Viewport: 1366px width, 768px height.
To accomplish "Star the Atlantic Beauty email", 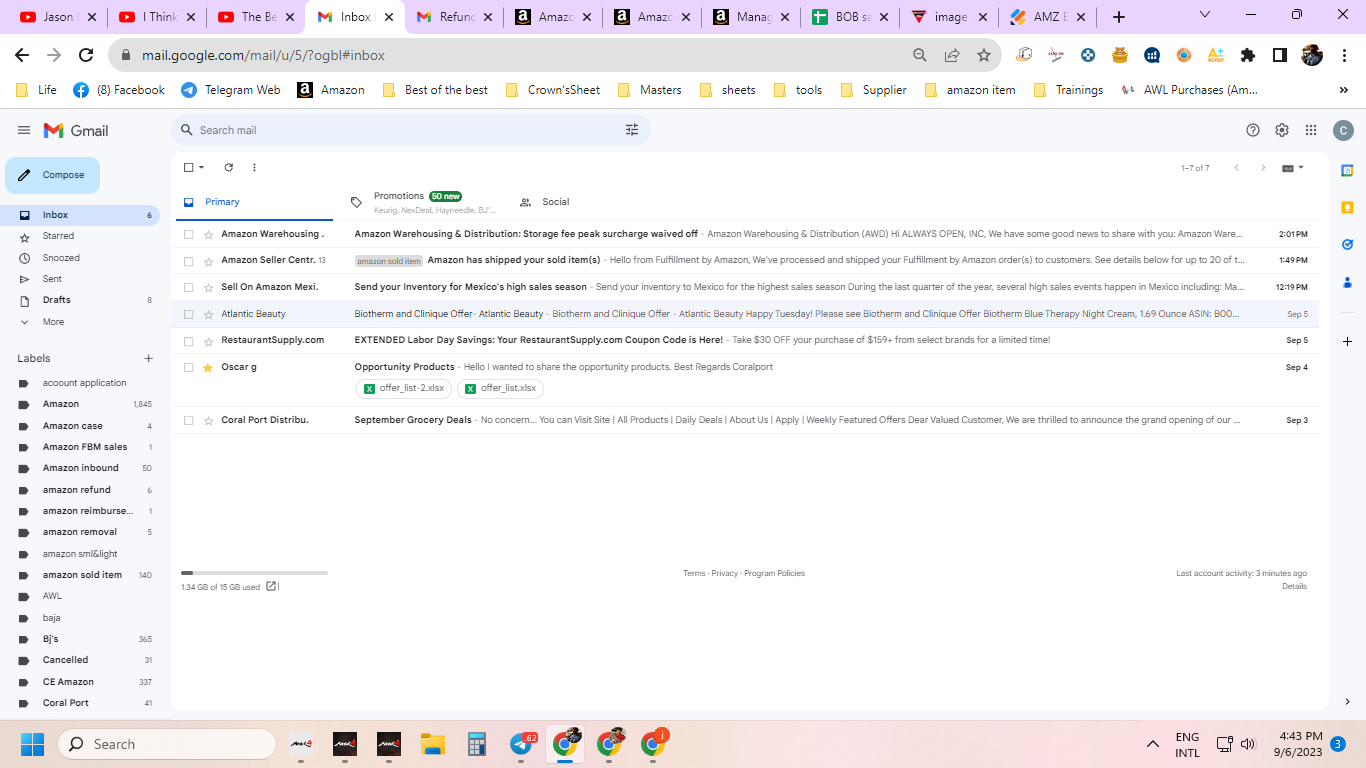I will pyautogui.click(x=208, y=314).
